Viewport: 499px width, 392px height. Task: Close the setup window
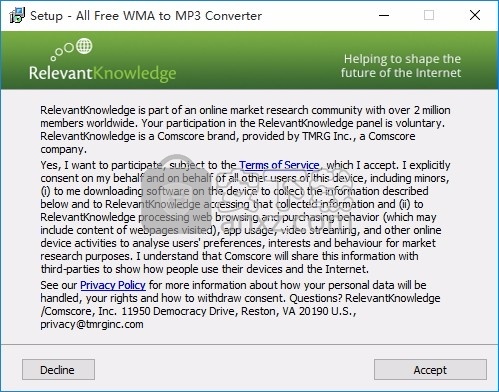point(475,15)
